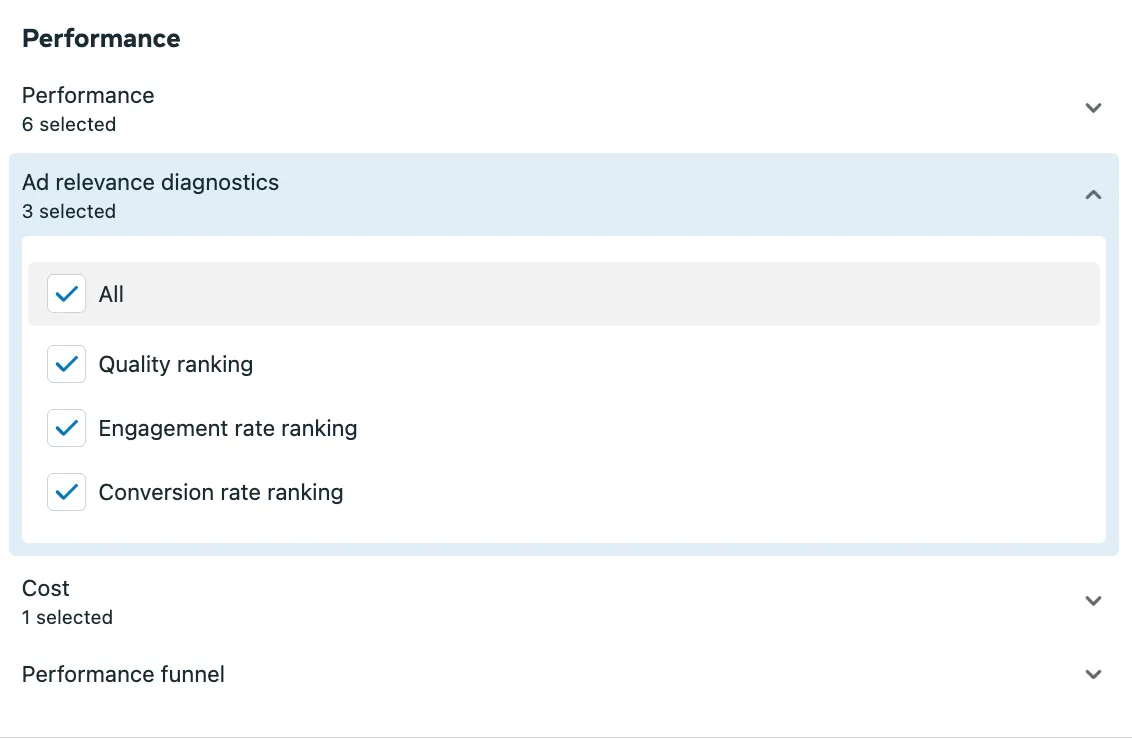Image resolution: width=1132 pixels, height=739 pixels.
Task: Click the Conversion rate ranking checkmark icon
Action: tap(66, 492)
